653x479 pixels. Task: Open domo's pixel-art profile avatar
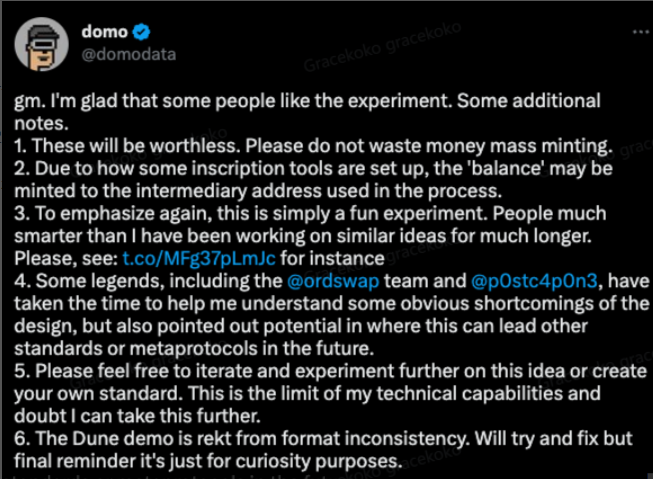[x=41, y=44]
